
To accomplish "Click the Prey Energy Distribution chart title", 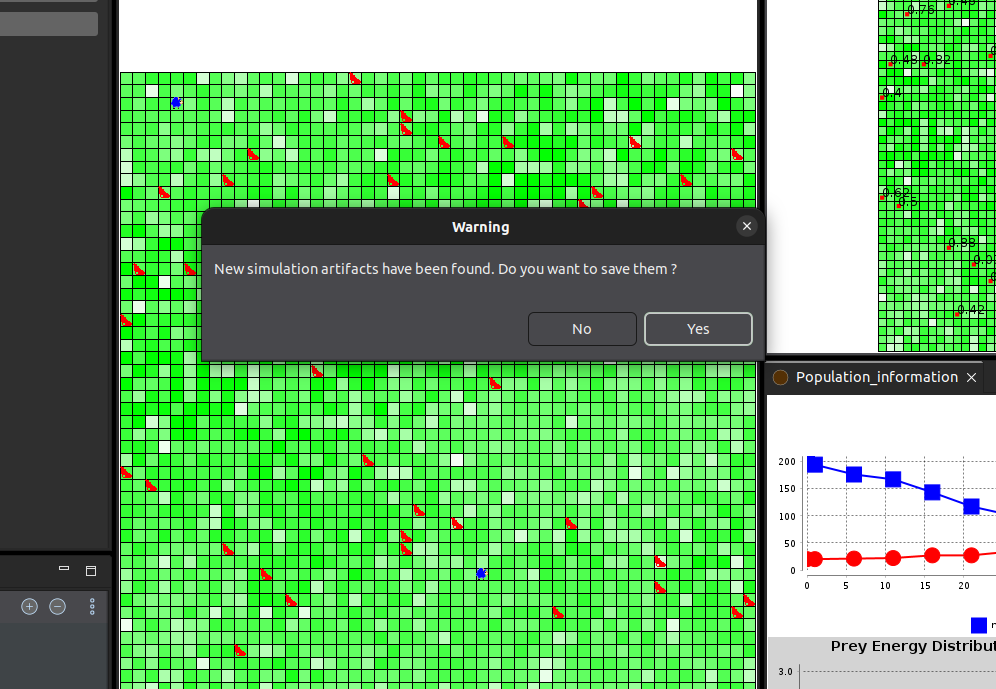I will point(913,646).
